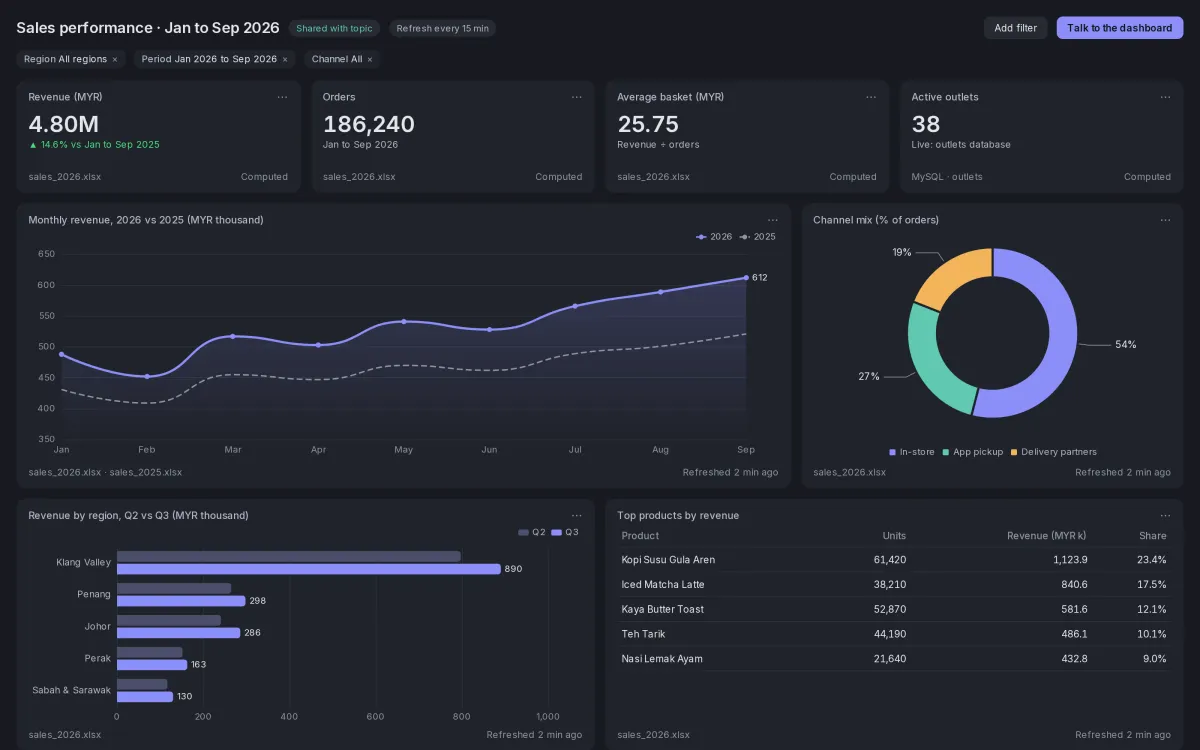The width and height of the screenshot is (1200, 750).
Task: Click the 27% donut label
Action: (868, 377)
